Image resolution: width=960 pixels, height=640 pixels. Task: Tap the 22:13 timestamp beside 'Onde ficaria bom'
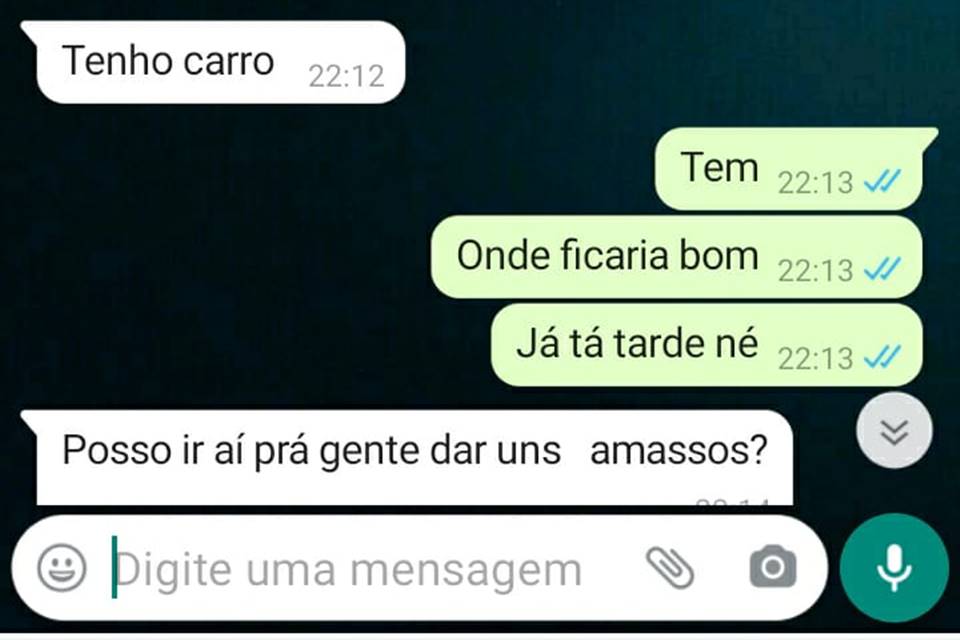[815, 270]
